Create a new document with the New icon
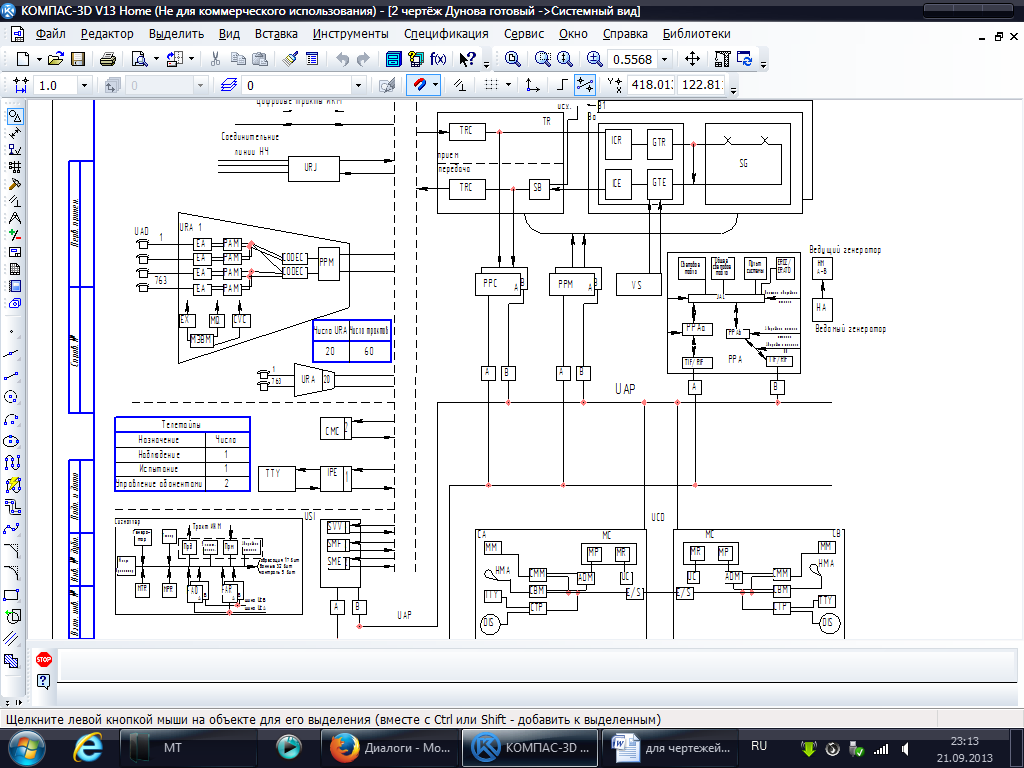Viewport: 1024px width, 768px height. click(23, 59)
